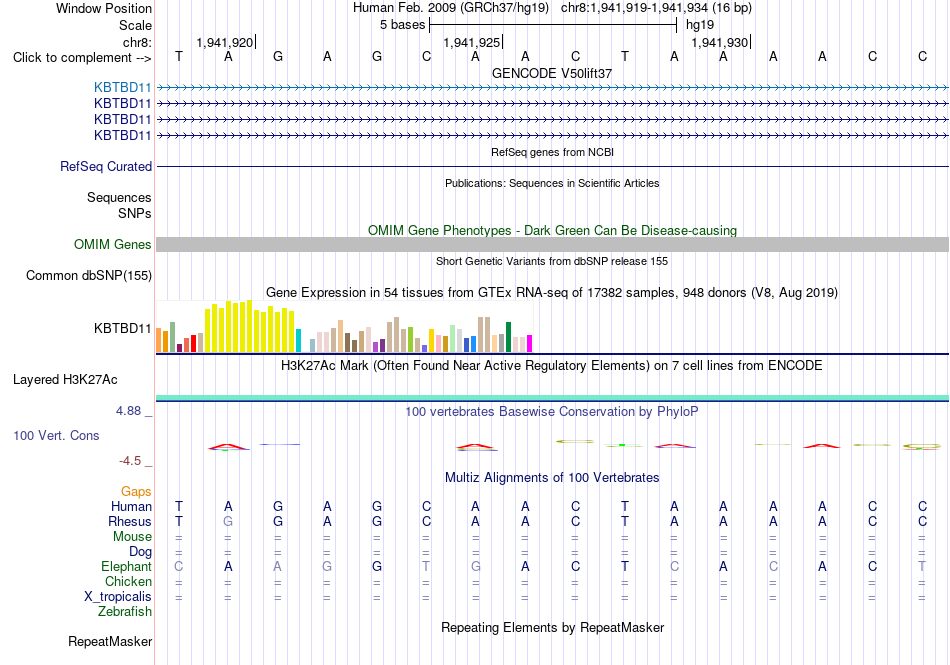
Task: Click the hg19 label next to scale bar
Action: pyautogui.click(x=700, y=25)
